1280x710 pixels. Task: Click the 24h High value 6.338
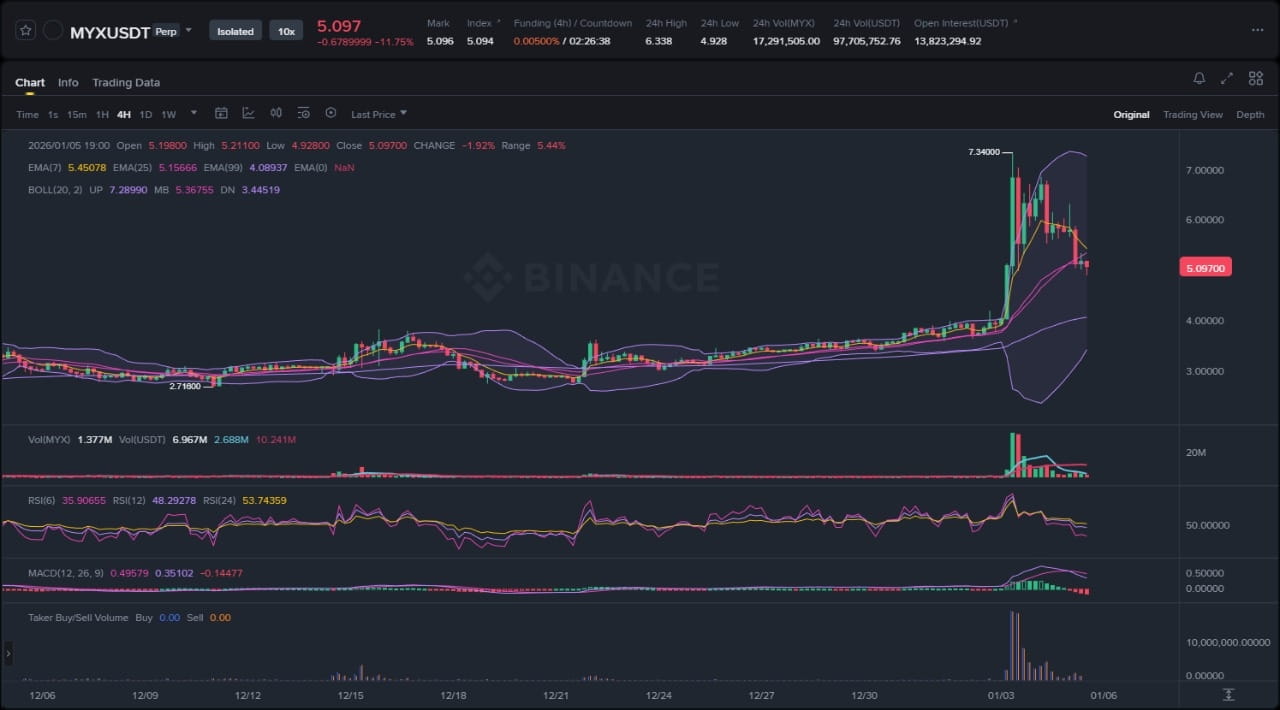click(x=658, y=41)
